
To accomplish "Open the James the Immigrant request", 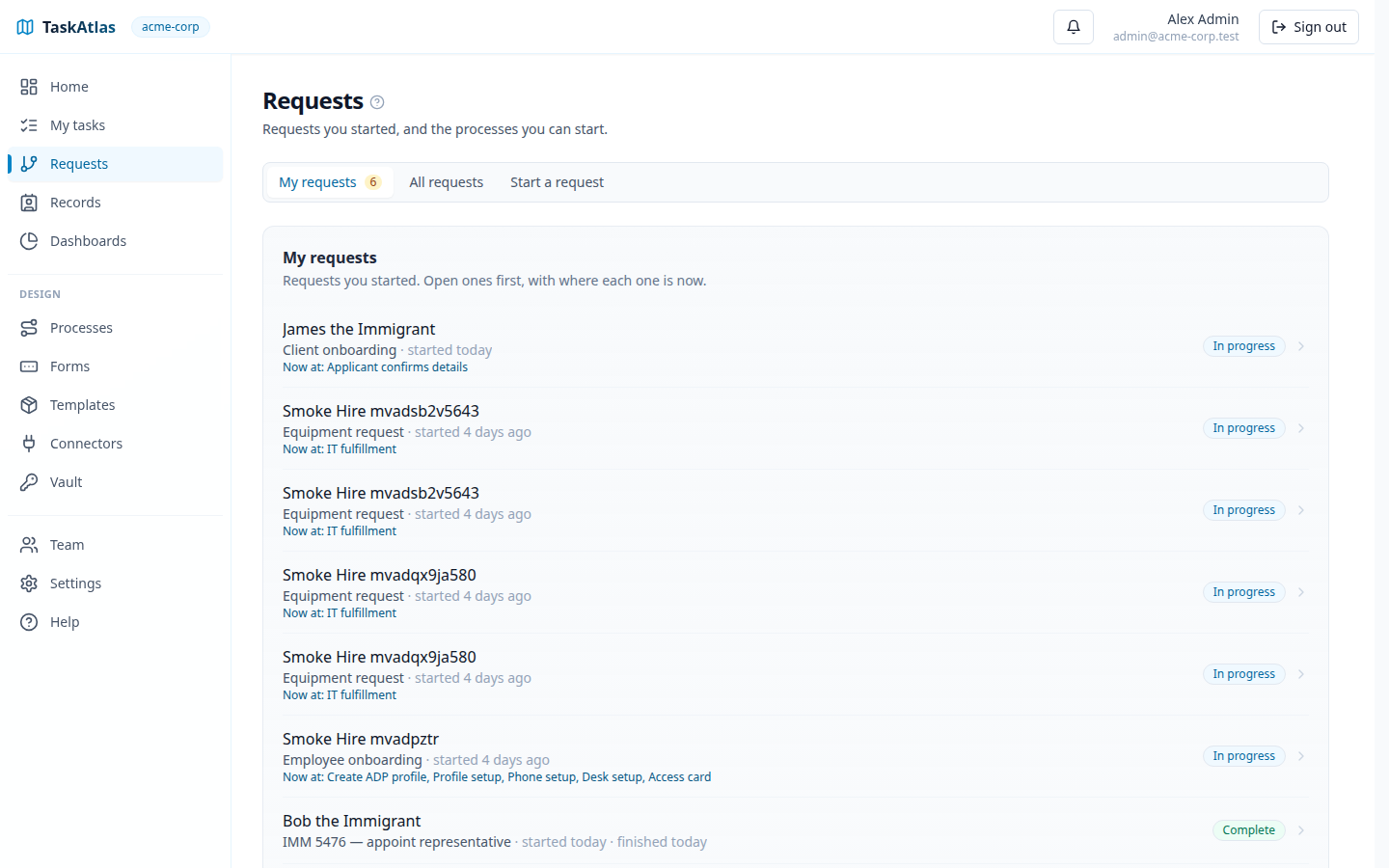I will click(x=795, y=346).
